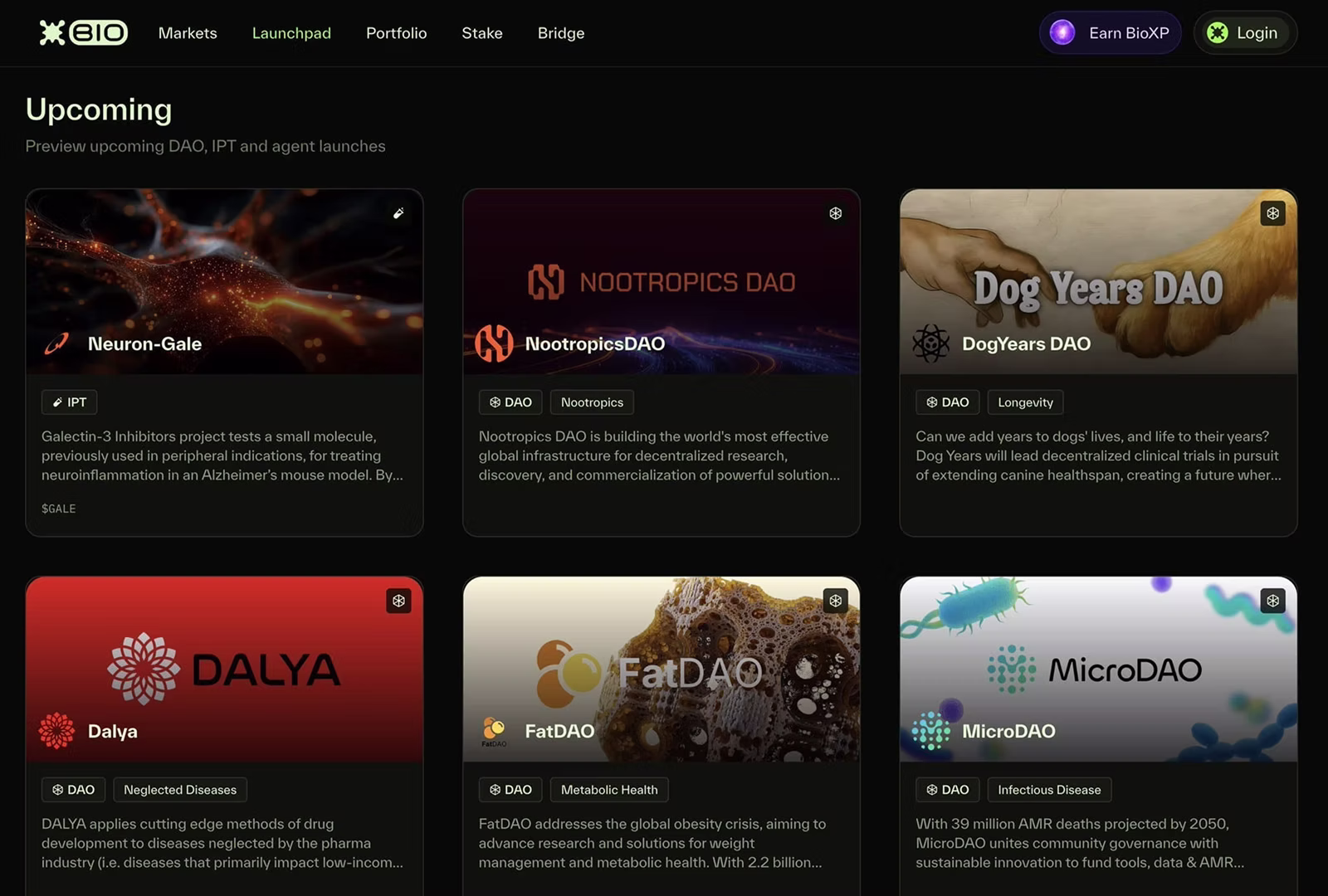Open the FatDAO card title
The width and height of the screenshot is (1328, 896).
click(559, 731)
